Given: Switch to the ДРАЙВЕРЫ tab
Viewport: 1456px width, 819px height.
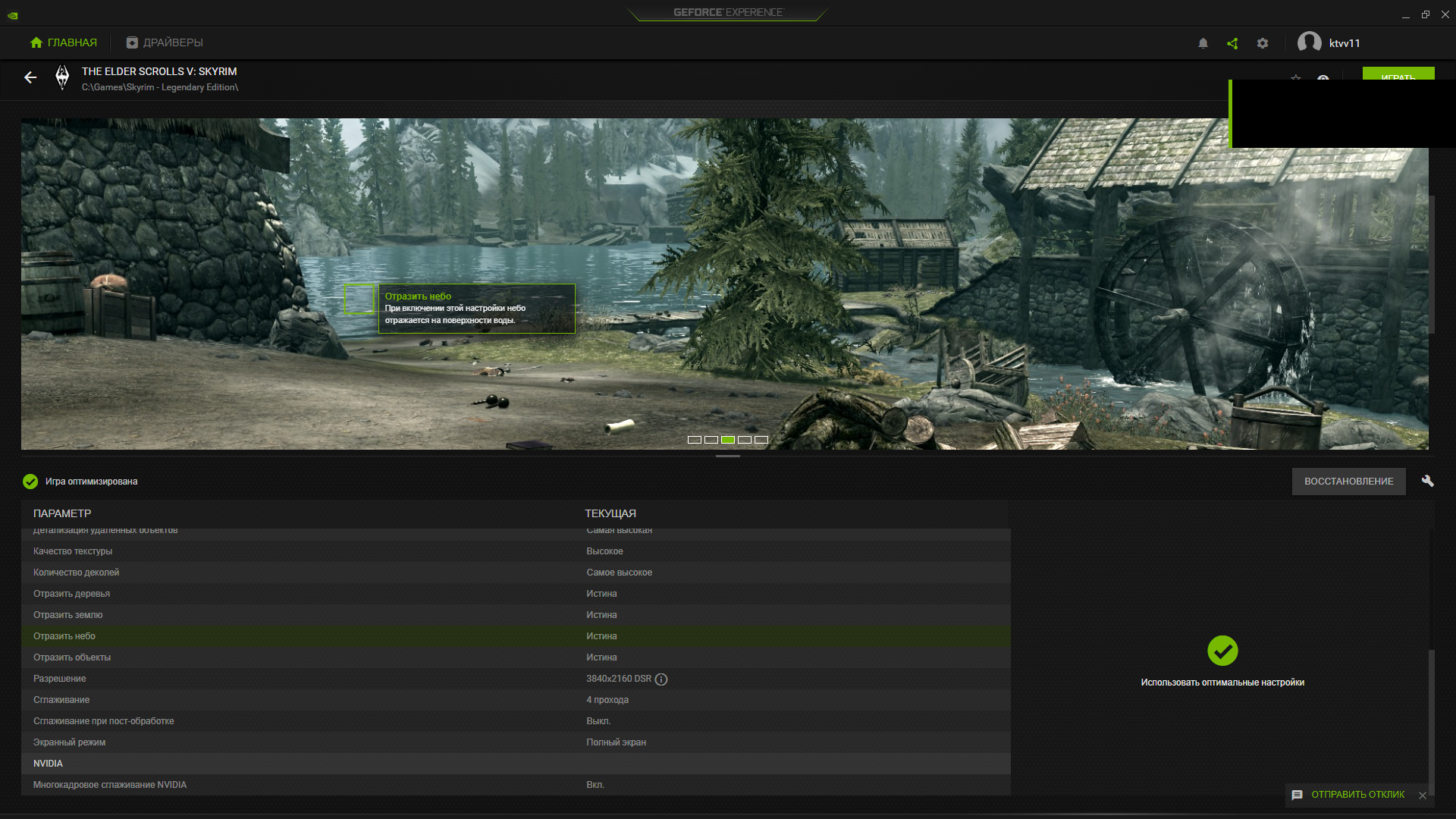Looking at the screenshot, I should (165, 42).
